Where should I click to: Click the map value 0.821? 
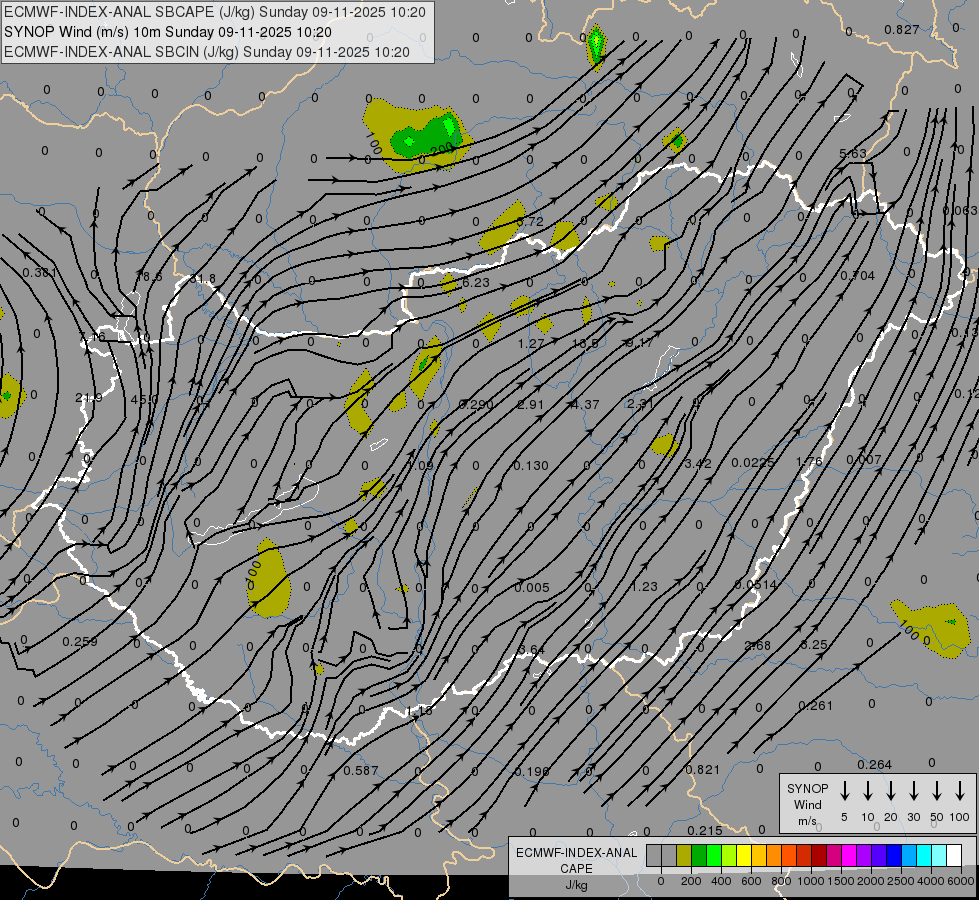coord(702,769)
